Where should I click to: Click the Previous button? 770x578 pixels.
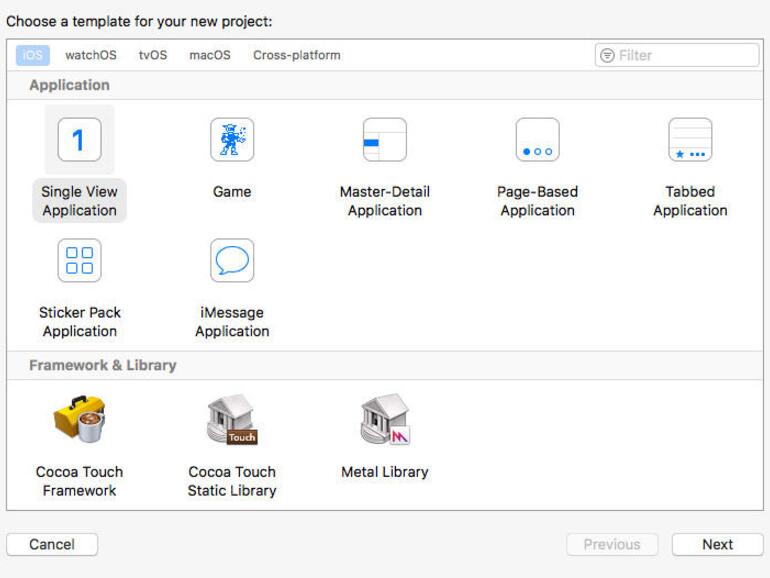coord(612,544)
